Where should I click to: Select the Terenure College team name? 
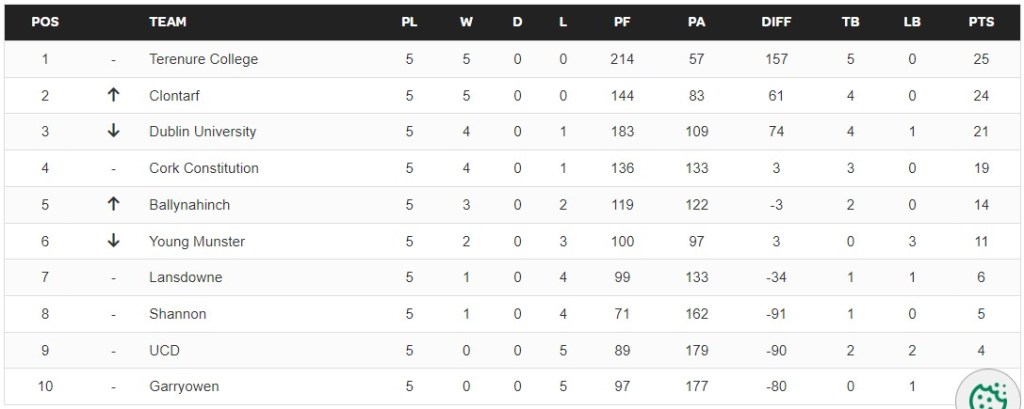[203, 59]
